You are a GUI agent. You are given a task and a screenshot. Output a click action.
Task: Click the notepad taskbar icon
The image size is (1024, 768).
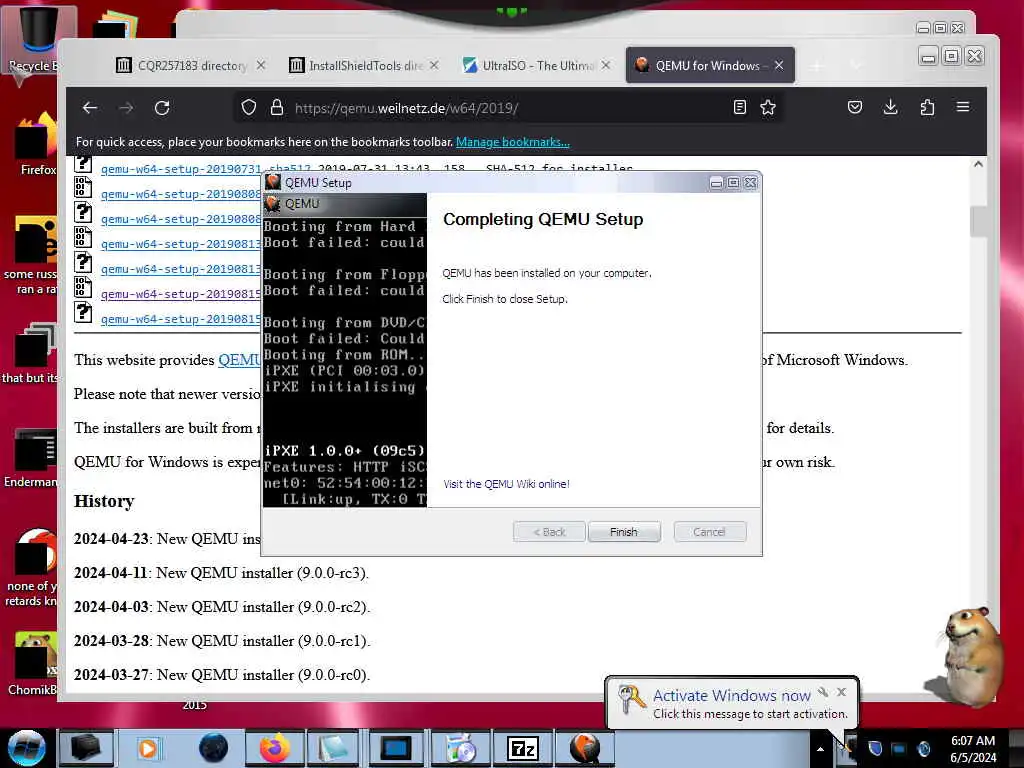[334, 748]
